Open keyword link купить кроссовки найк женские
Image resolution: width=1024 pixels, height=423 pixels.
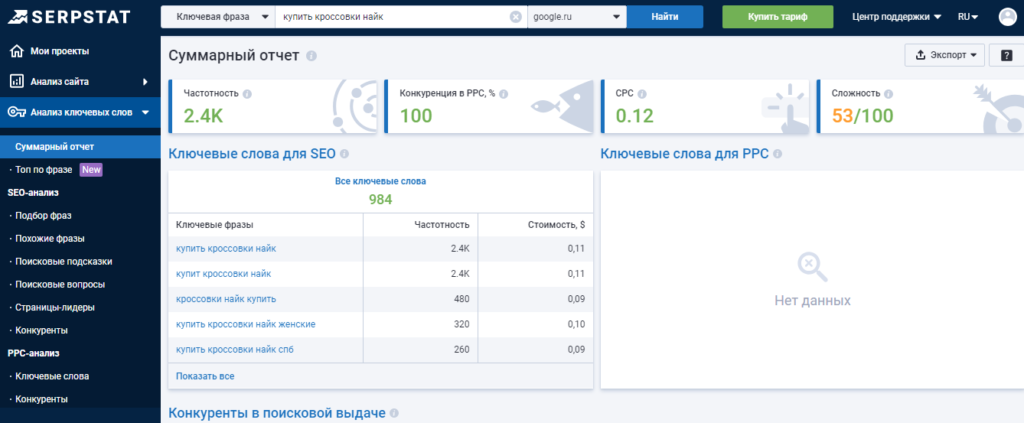point(246,324)
